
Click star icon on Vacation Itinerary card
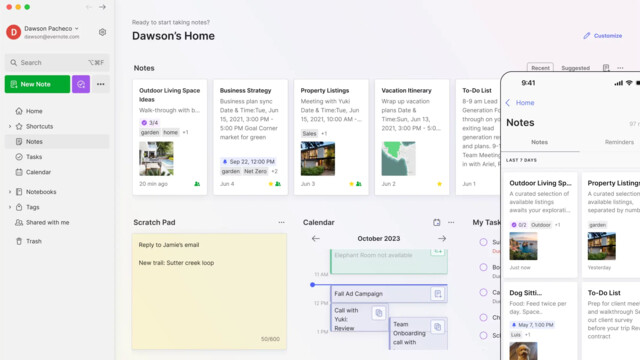(x=439, y=184)
